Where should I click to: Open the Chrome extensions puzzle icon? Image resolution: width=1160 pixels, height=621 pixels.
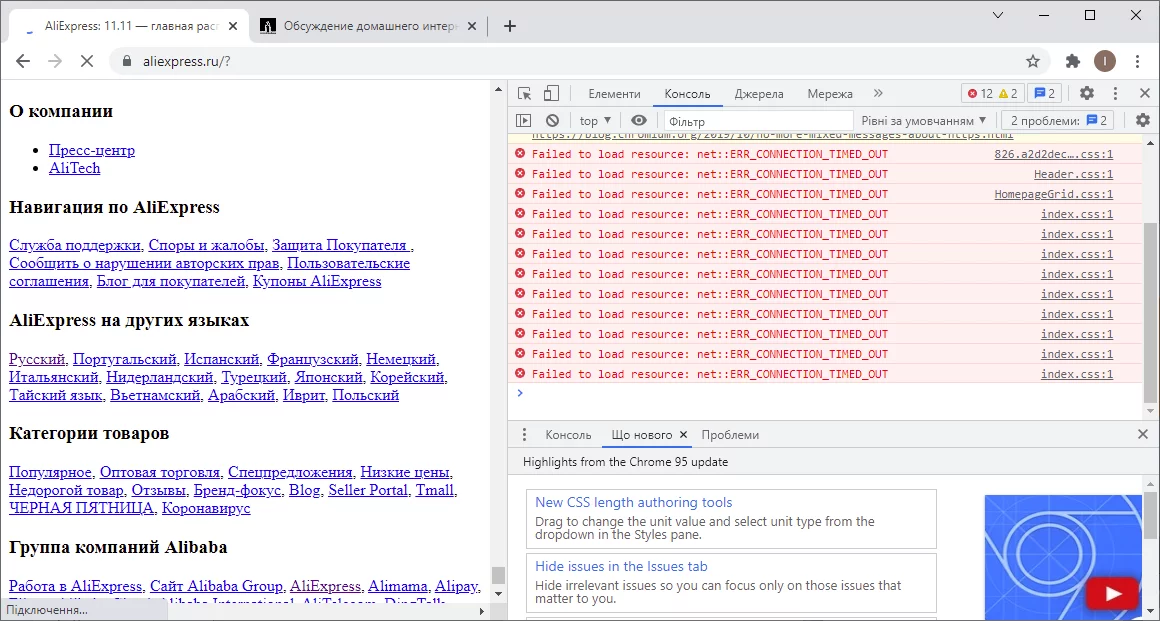[x=1073, y=61]
